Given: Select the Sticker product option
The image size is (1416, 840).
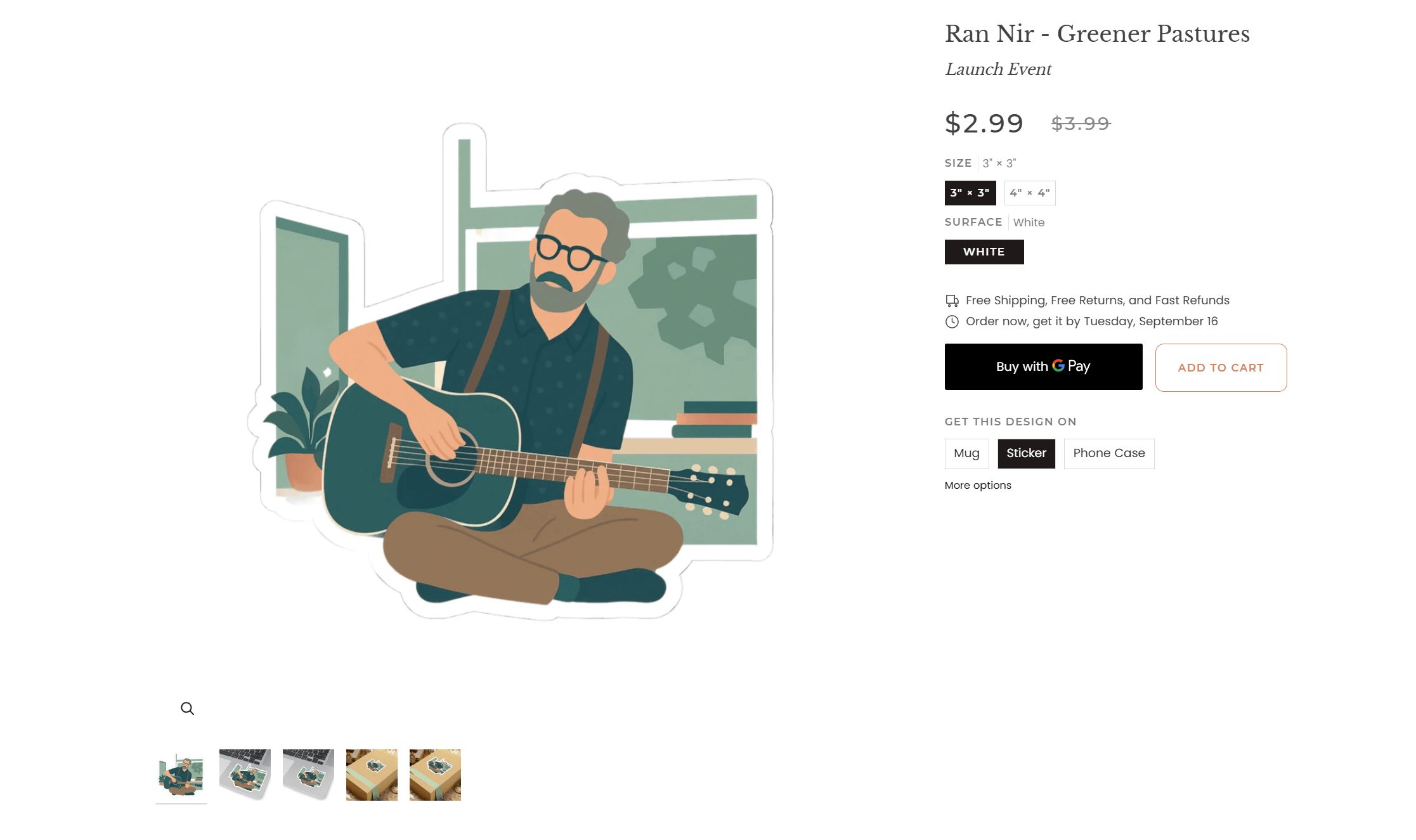Looking at the screenshot, I should tap(1026, 453).
